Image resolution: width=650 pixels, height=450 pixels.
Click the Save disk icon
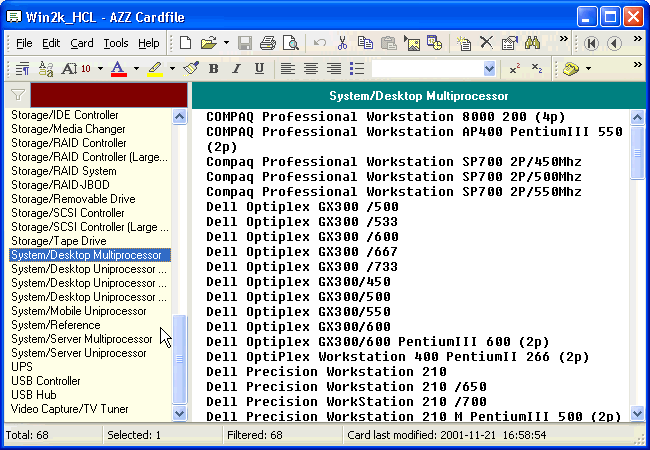[x=245, y=43]
